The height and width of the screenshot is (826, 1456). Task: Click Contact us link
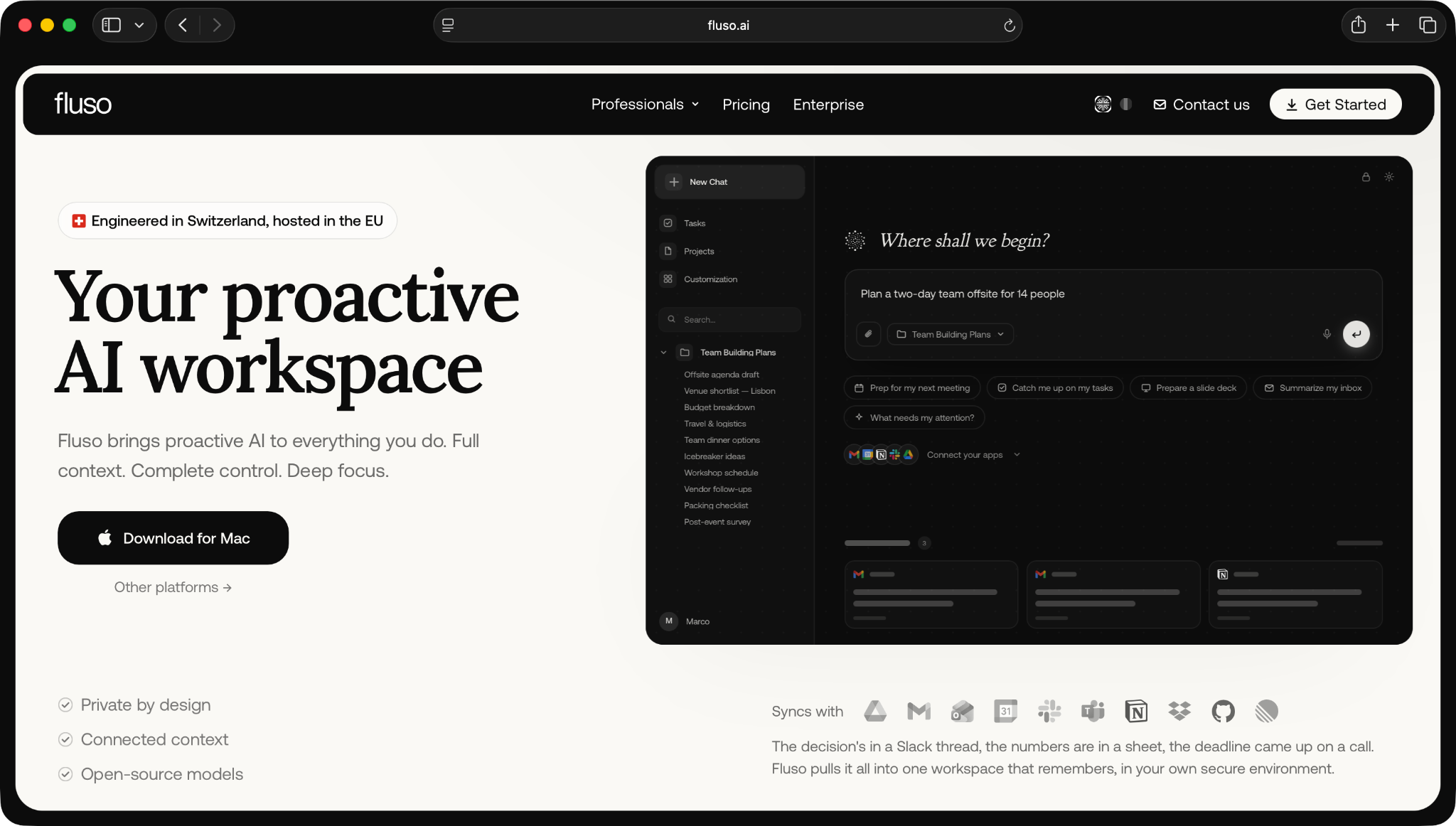(1201, 104)
